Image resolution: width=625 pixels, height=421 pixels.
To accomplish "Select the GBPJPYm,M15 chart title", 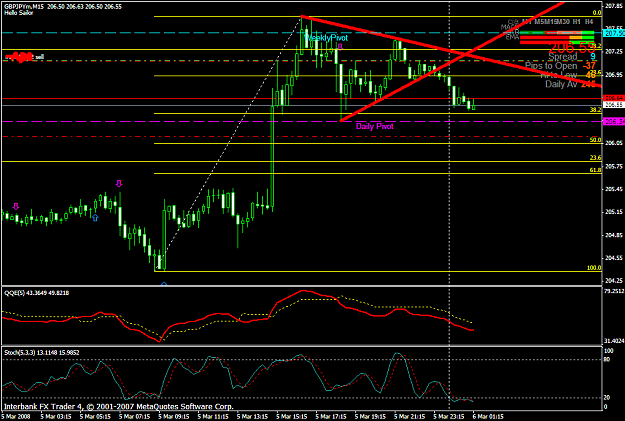I will tap(24, 6).
